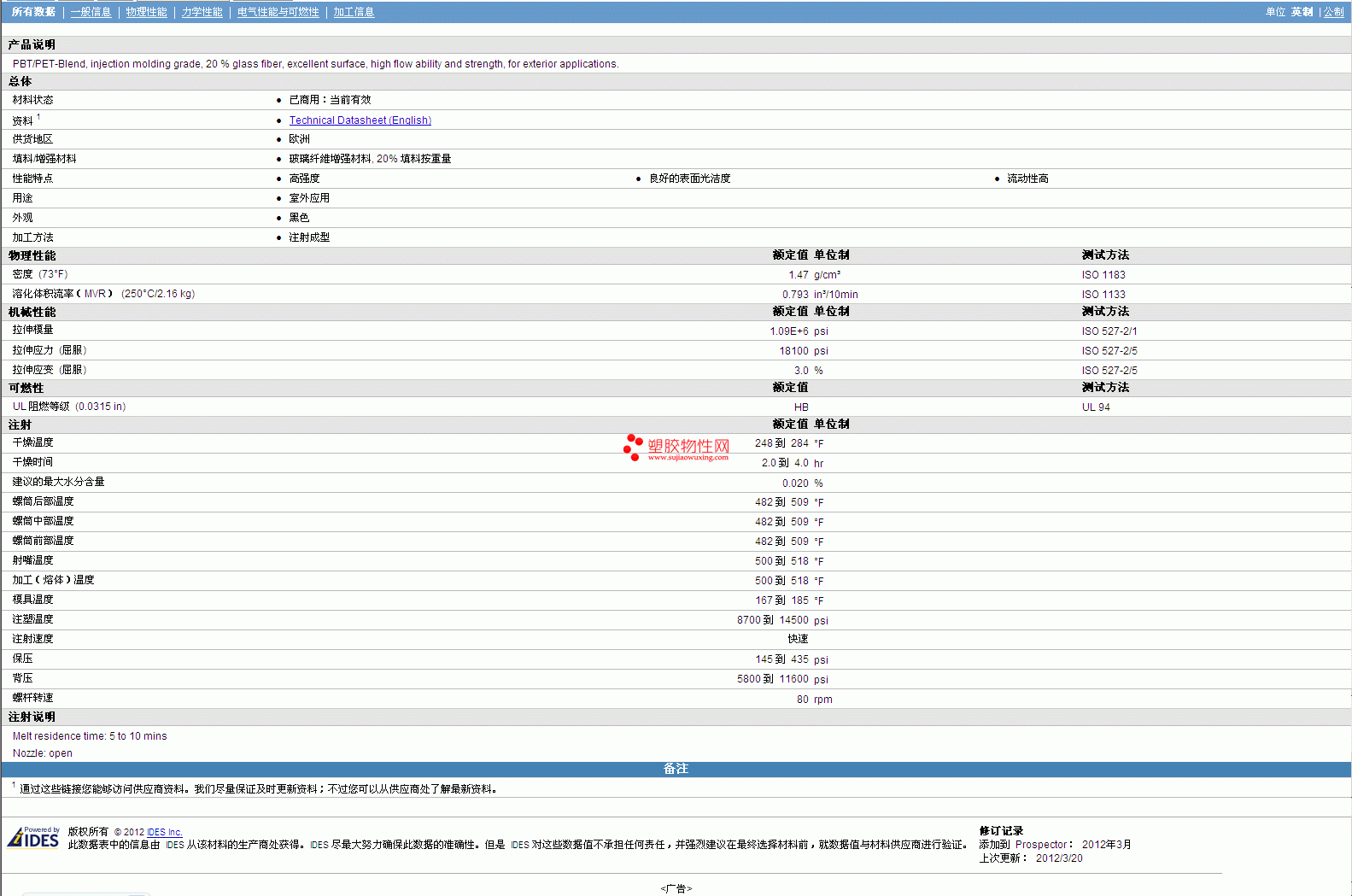Click the 资料 footnote superscript 1
This screenshot has height=896, width=1352.
click(x=38, y=117)
